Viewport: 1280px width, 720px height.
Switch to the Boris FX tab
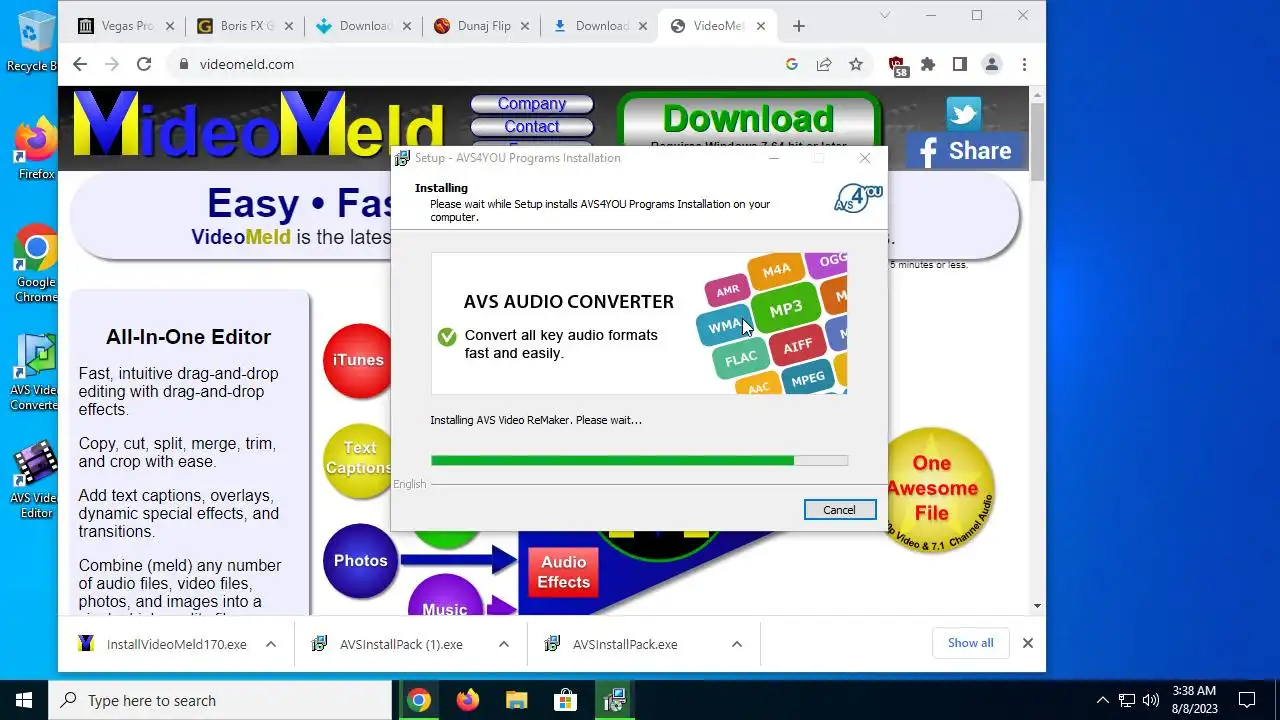tap(246, 26)
